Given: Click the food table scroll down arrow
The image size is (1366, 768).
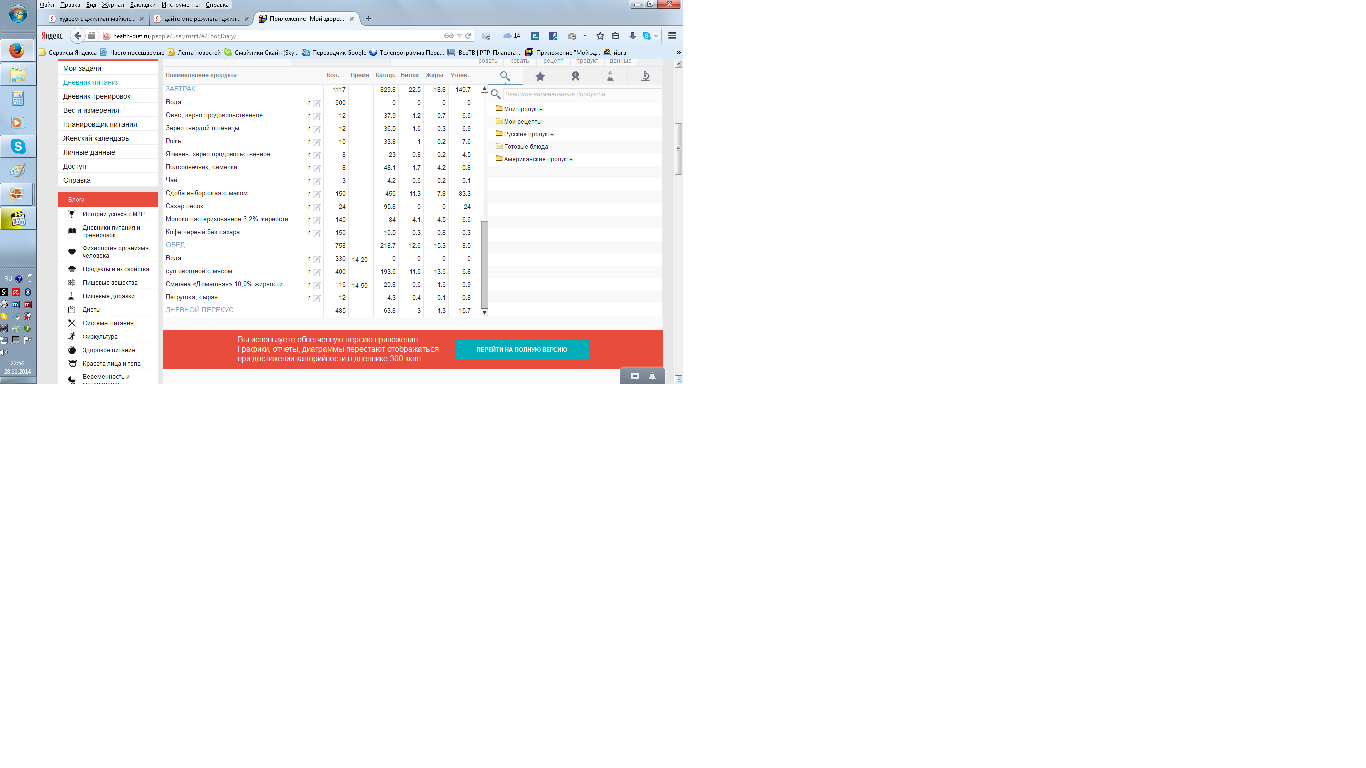Looking at the screenshot, I should [x=485, y=312].
